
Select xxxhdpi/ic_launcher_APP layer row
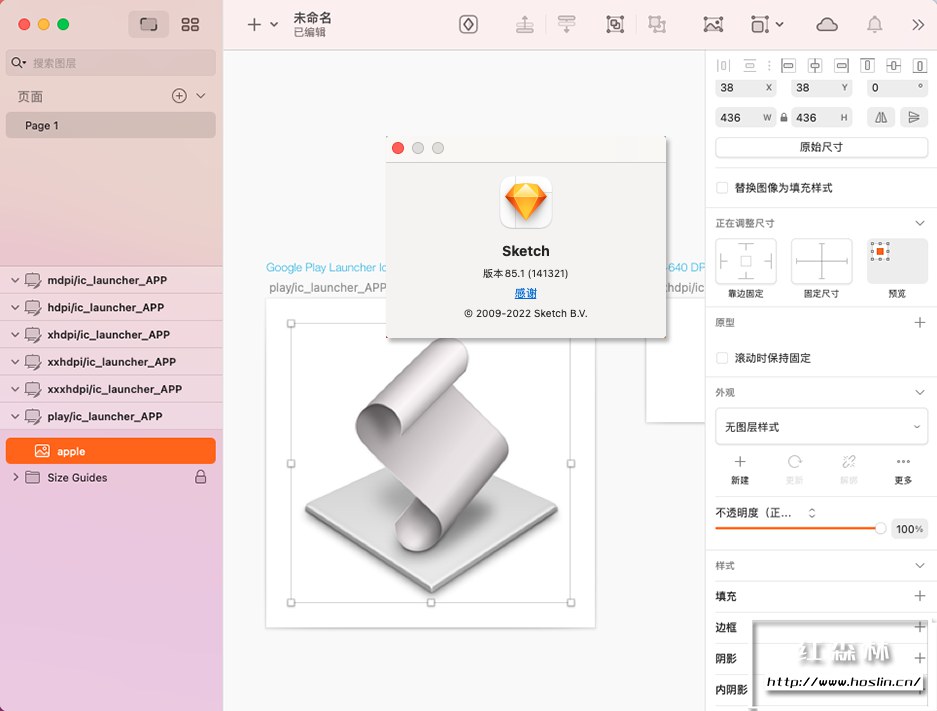click(x=111, y=389)
